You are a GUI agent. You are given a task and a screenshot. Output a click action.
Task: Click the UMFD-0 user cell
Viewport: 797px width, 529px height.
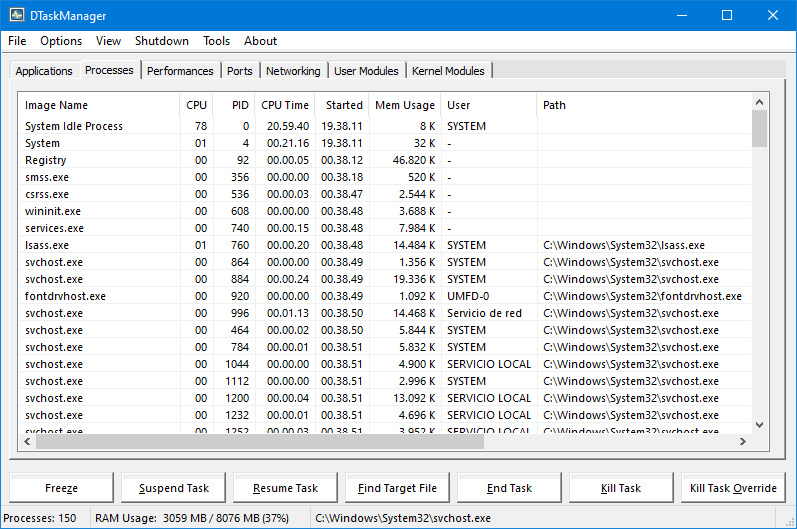(468, 296)
